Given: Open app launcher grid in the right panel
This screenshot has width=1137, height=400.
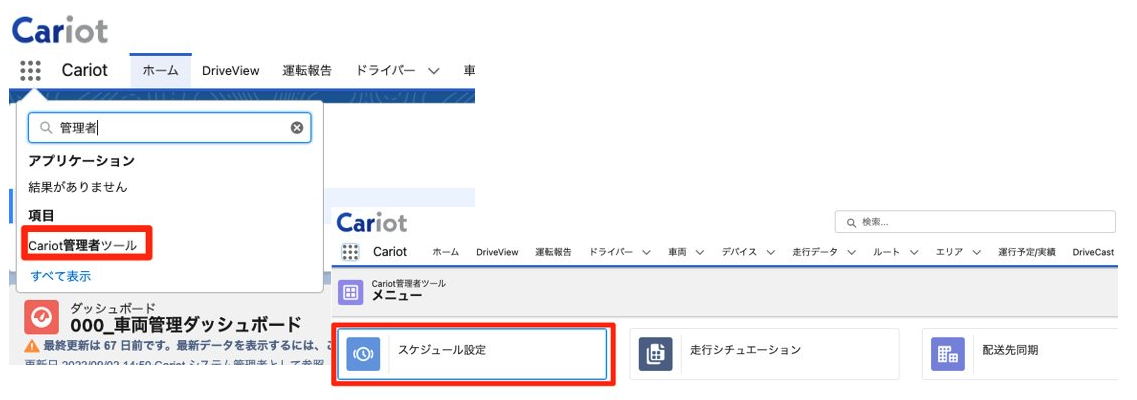Looking at the screenshot, I should [350, 251].
